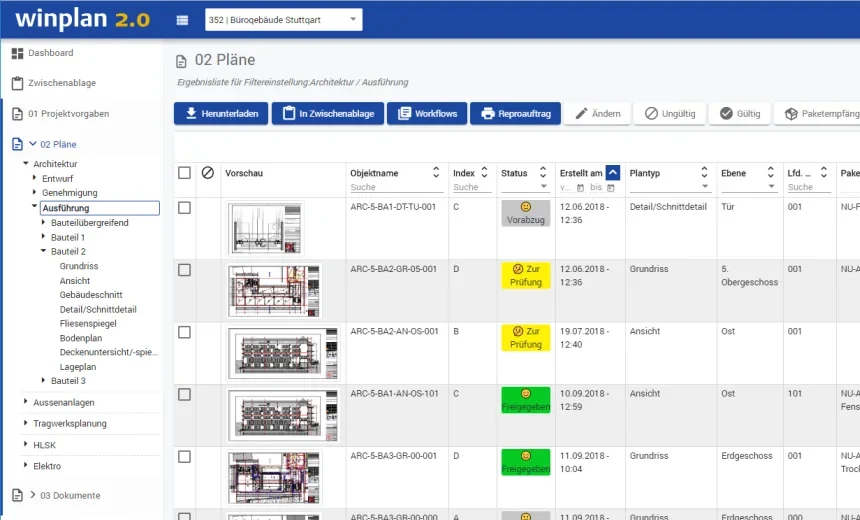Click the Index search field
Image resolution: width=860 pixels, height=520 pixels.
click(x=472, y=187)
